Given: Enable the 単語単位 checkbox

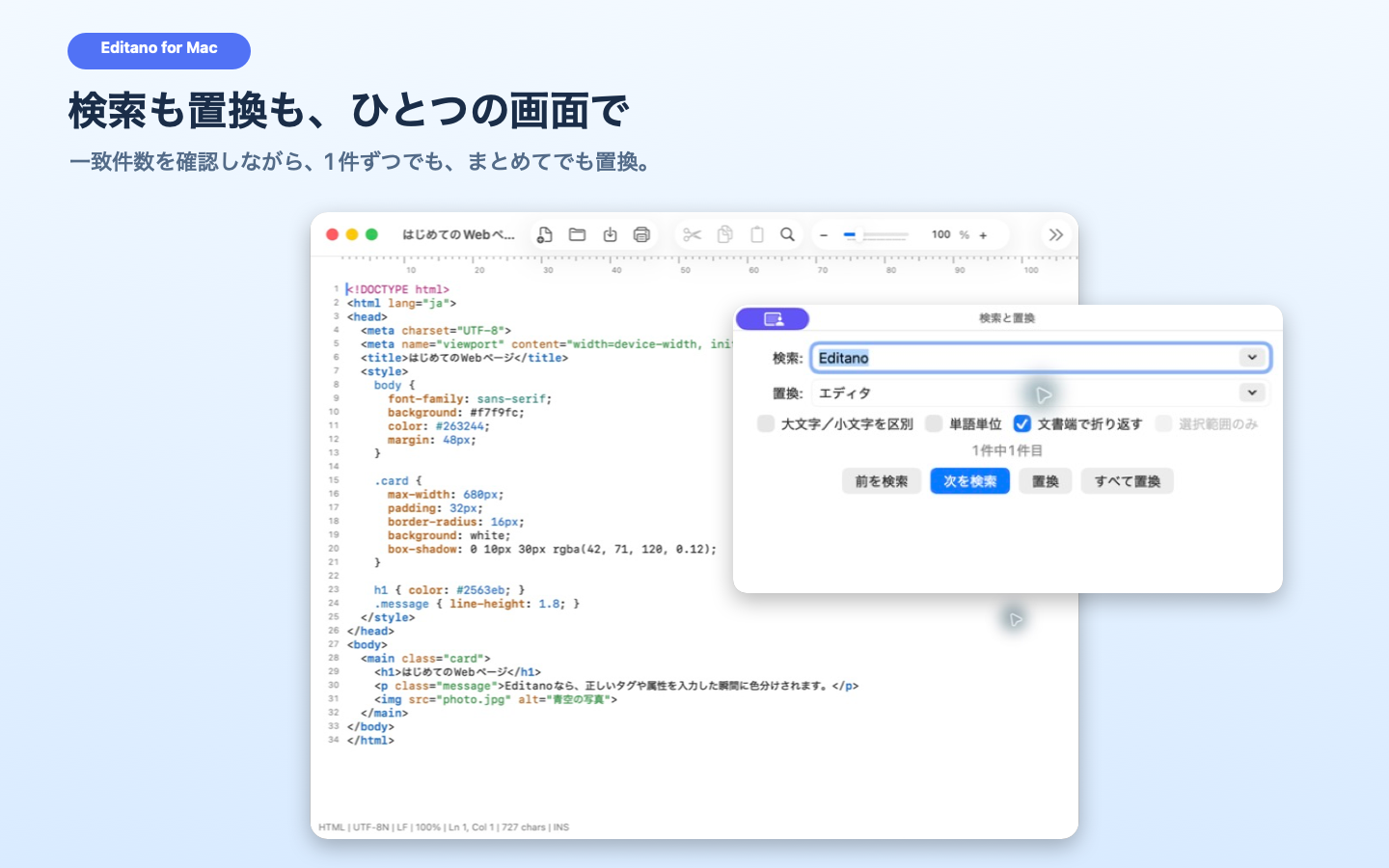Looking at the screenshot, I should 934,423.
